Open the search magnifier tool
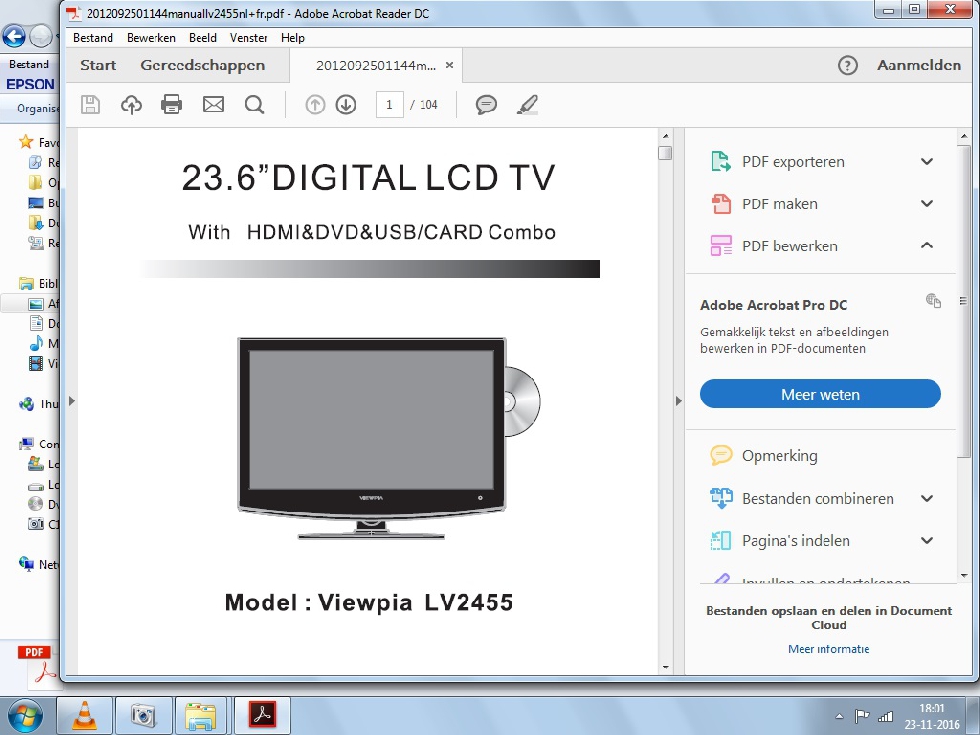 (254, 104)
